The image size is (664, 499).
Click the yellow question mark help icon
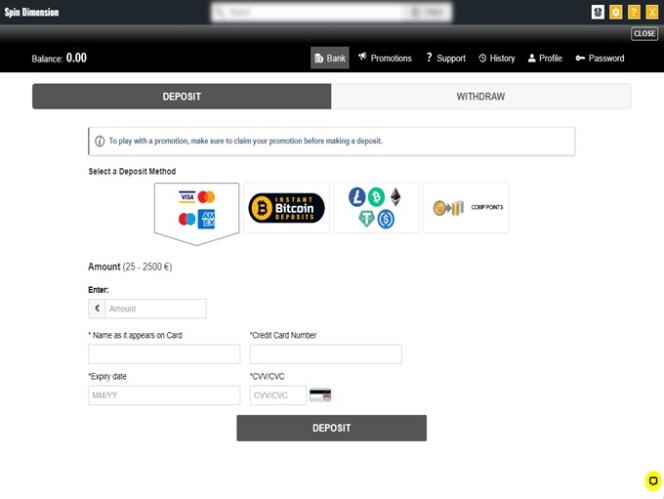pos(634,12)
